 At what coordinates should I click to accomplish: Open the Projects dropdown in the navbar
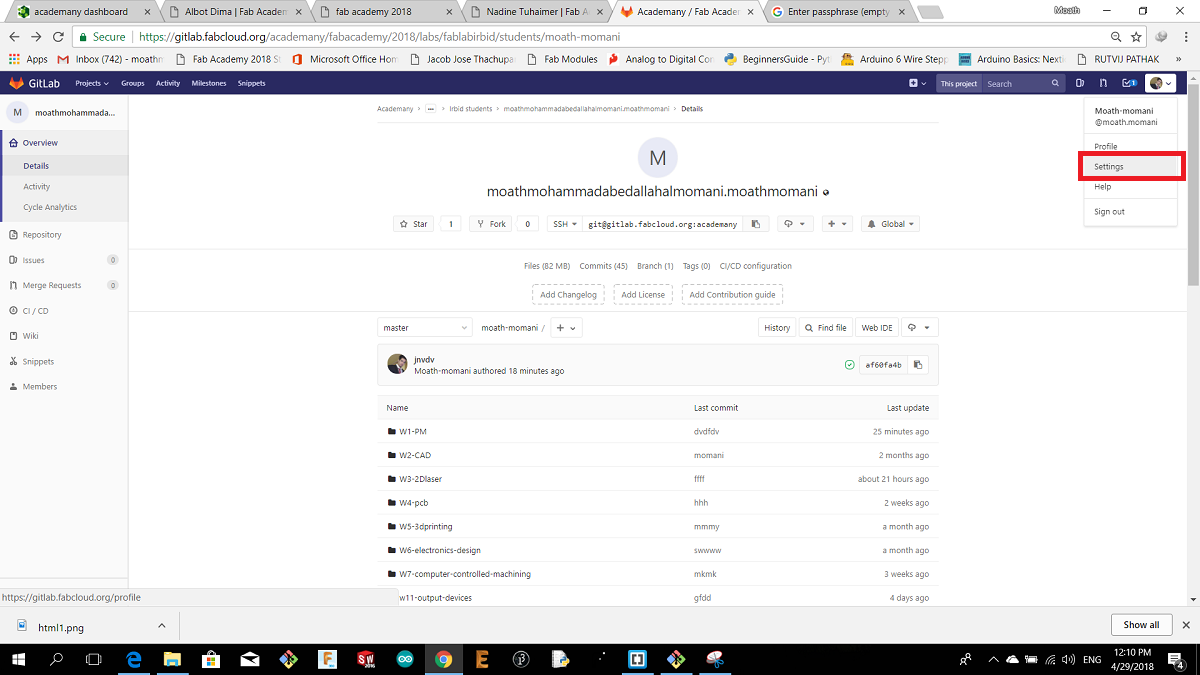click(x=90, y=83)
